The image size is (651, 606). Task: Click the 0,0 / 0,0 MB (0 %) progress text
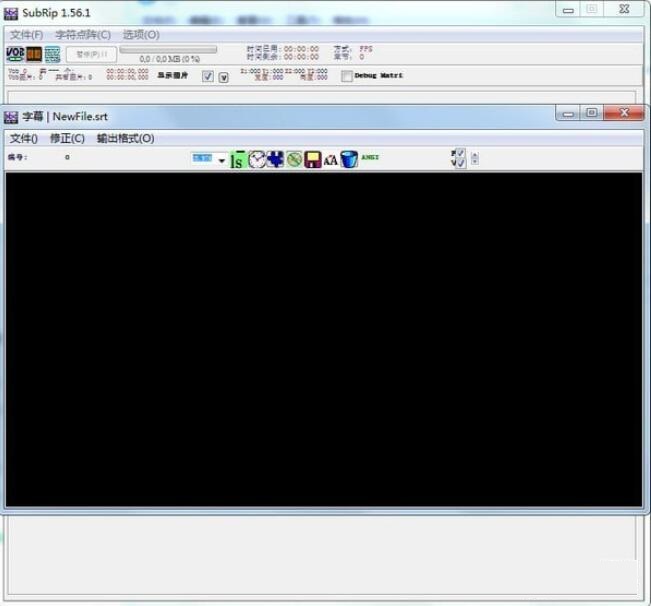tap(169, 59)
